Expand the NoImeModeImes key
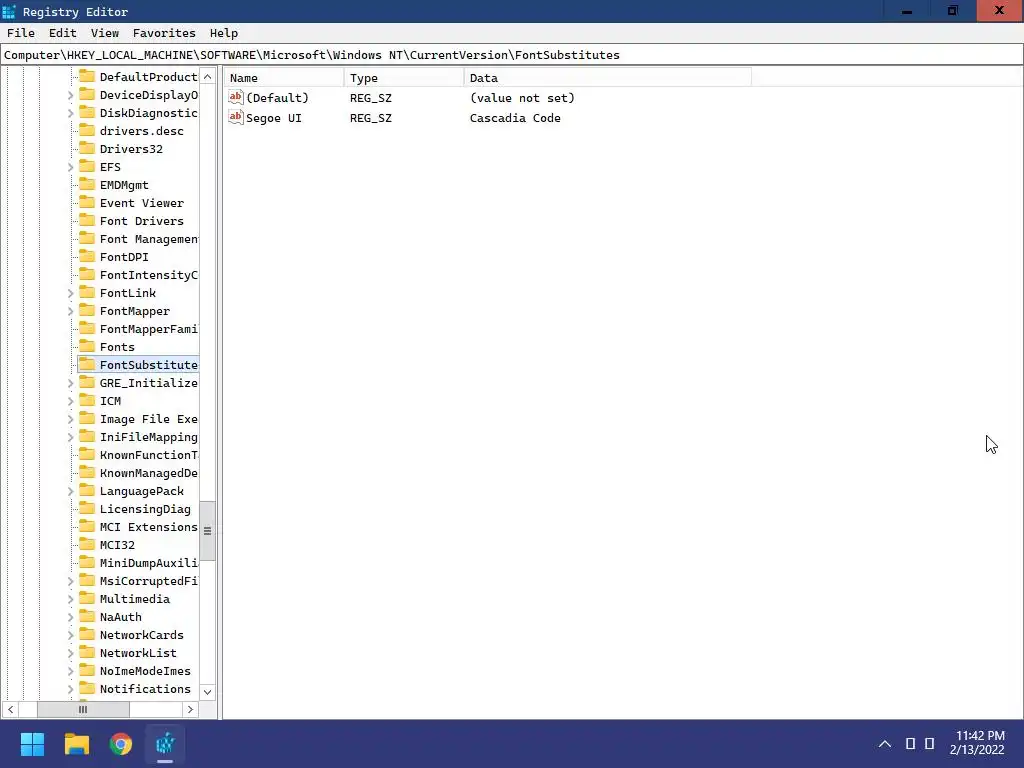This screenshot has height=768, width=1024. 71,671
